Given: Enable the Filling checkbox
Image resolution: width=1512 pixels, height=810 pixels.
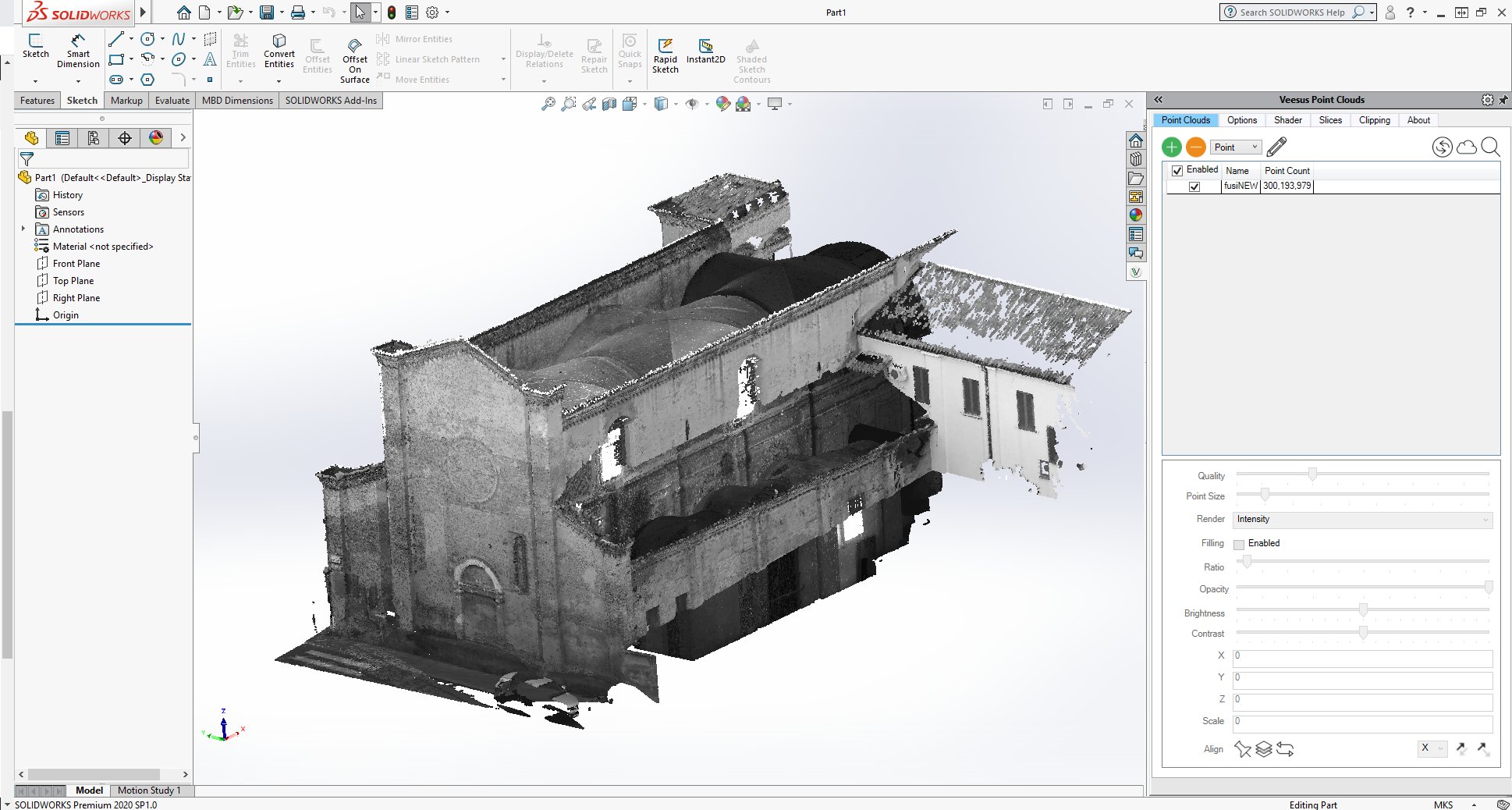Looking at the screenshot, I should click(1239, 544).
